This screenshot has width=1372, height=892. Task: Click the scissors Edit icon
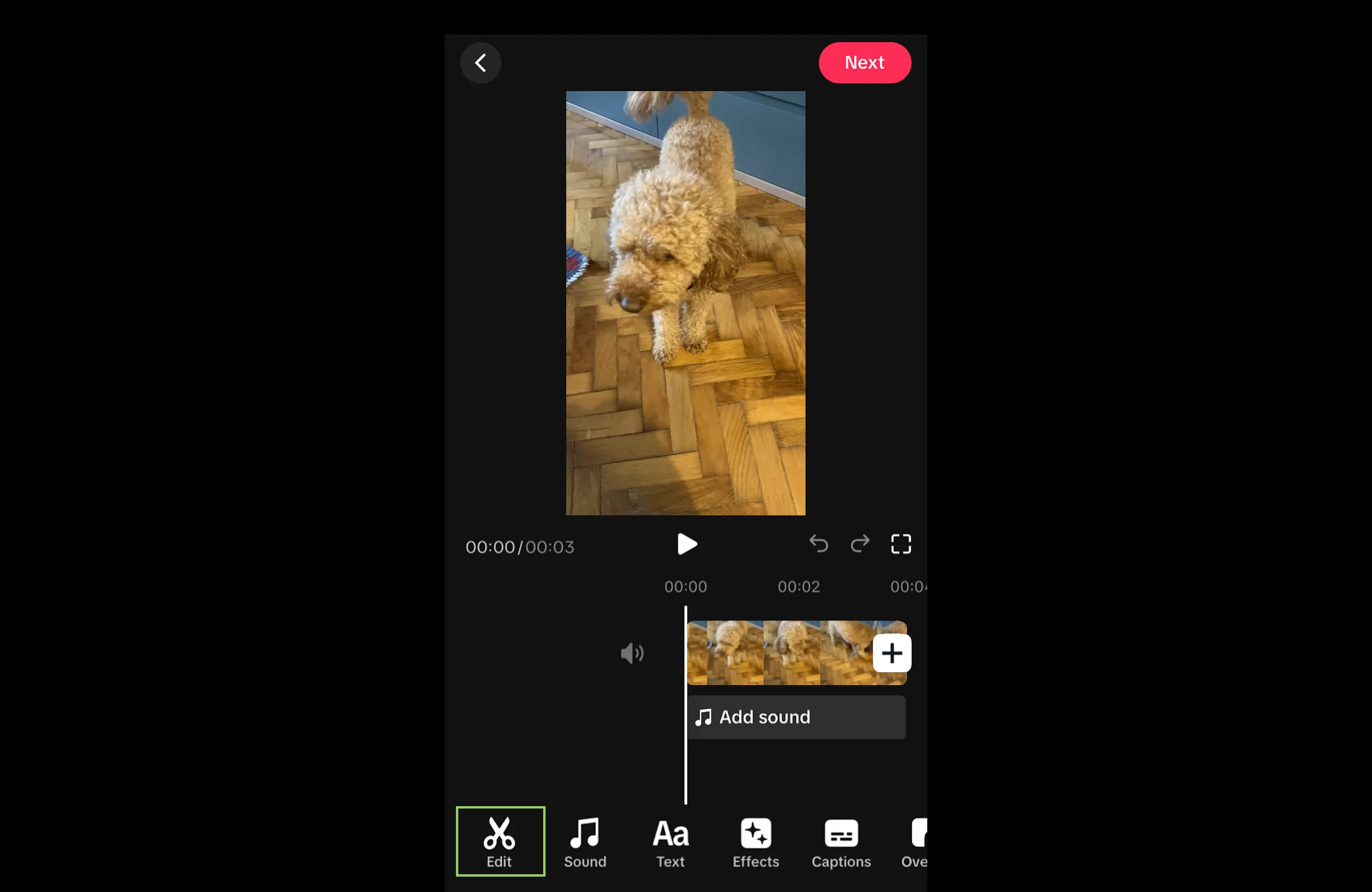point(498,840)
